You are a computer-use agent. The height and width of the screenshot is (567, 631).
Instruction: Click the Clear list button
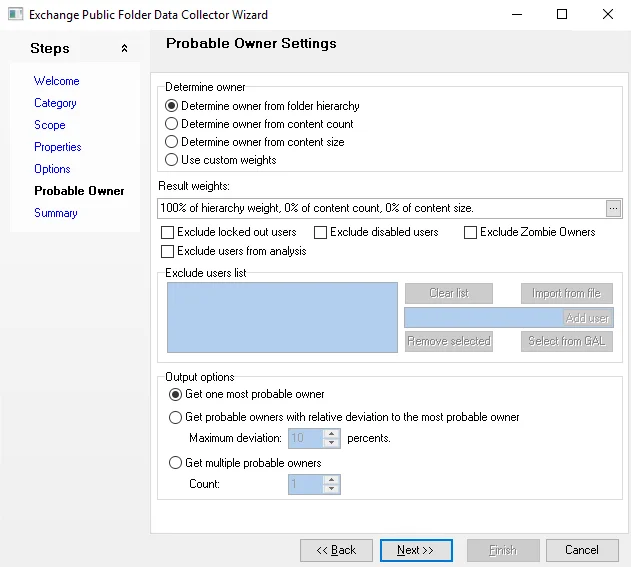(x=449, y=293)
